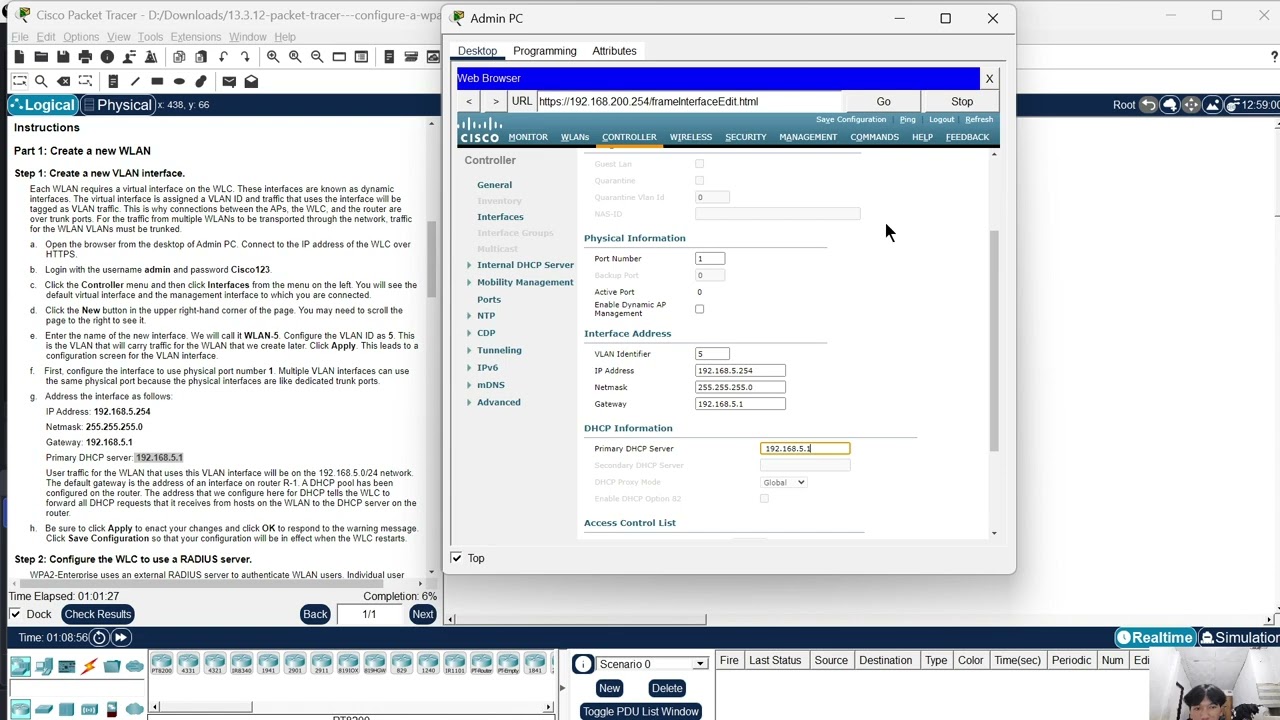
Task: Switch to Simulation mode
Action: click(1240, 637)
